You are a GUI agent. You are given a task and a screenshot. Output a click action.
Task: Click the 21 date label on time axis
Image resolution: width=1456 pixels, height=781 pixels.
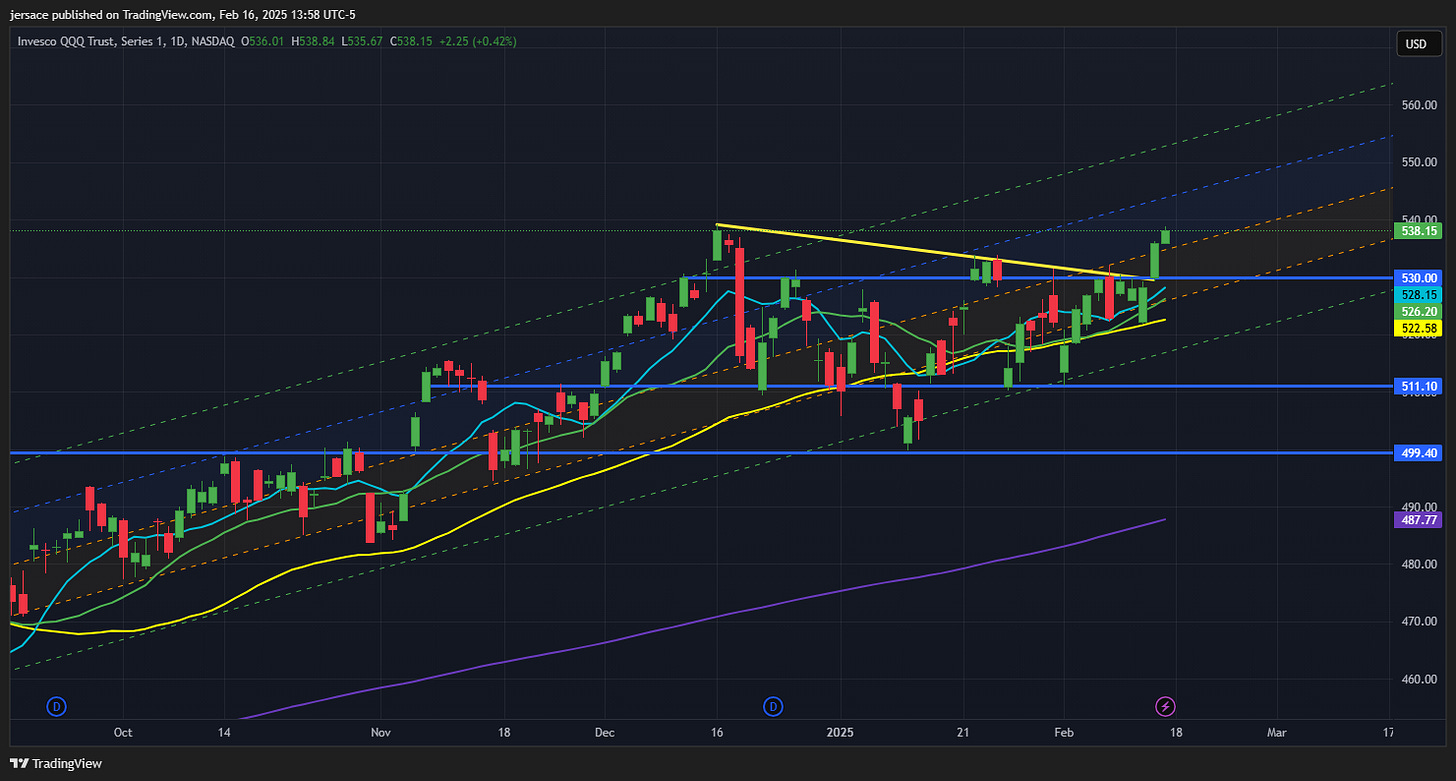coord(961,732)
